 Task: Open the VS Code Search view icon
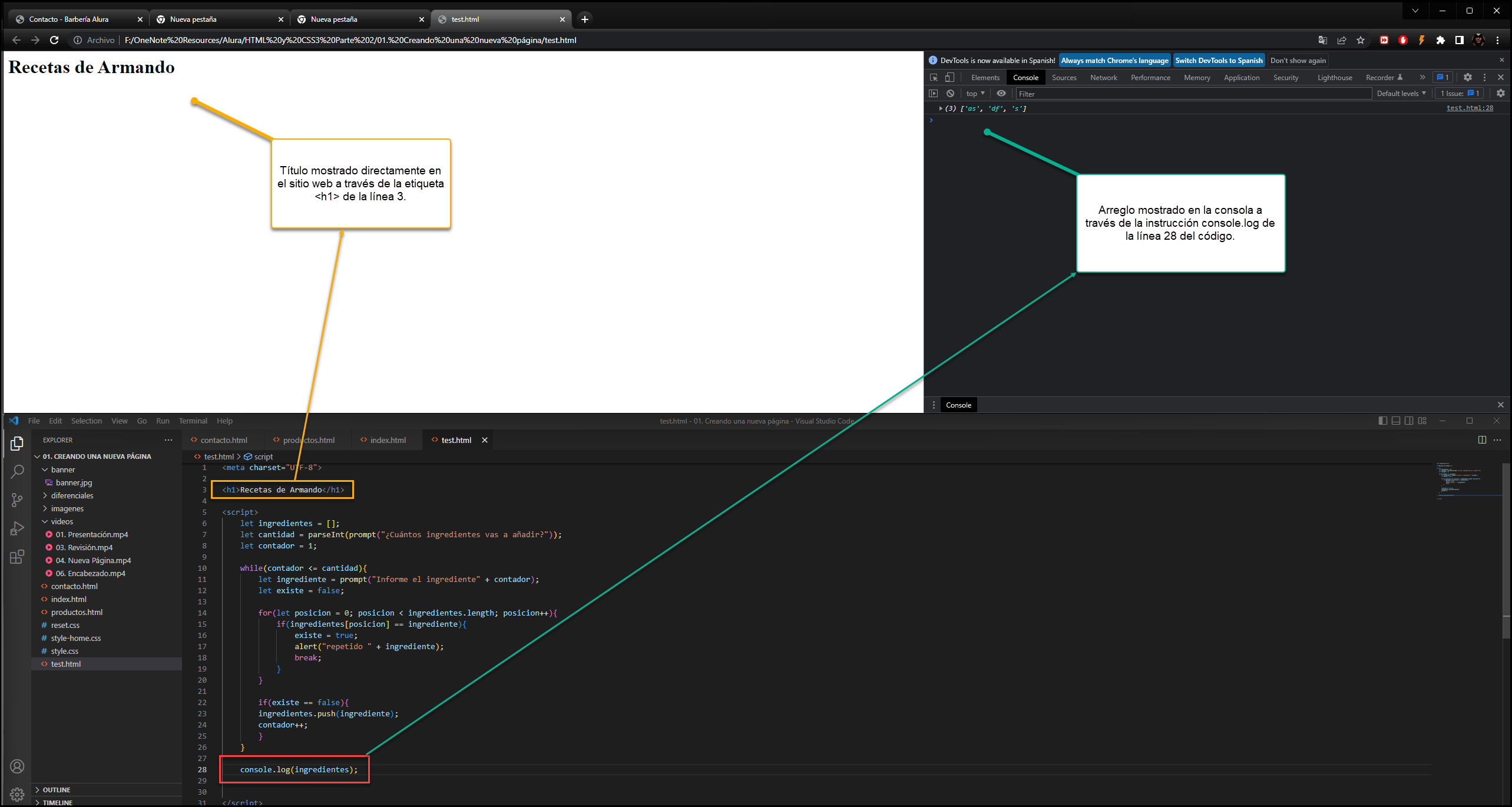pos(17,471)
